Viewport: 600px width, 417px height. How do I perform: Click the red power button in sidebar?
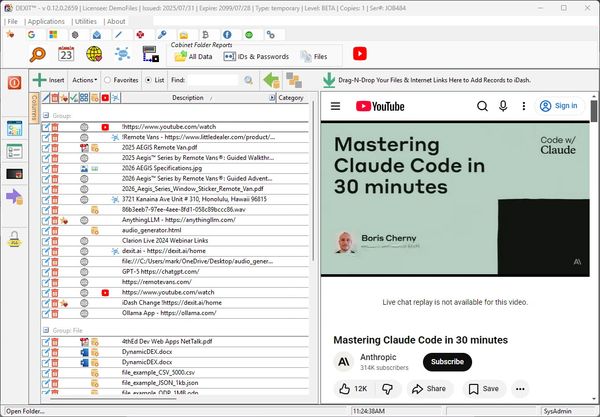15,81
